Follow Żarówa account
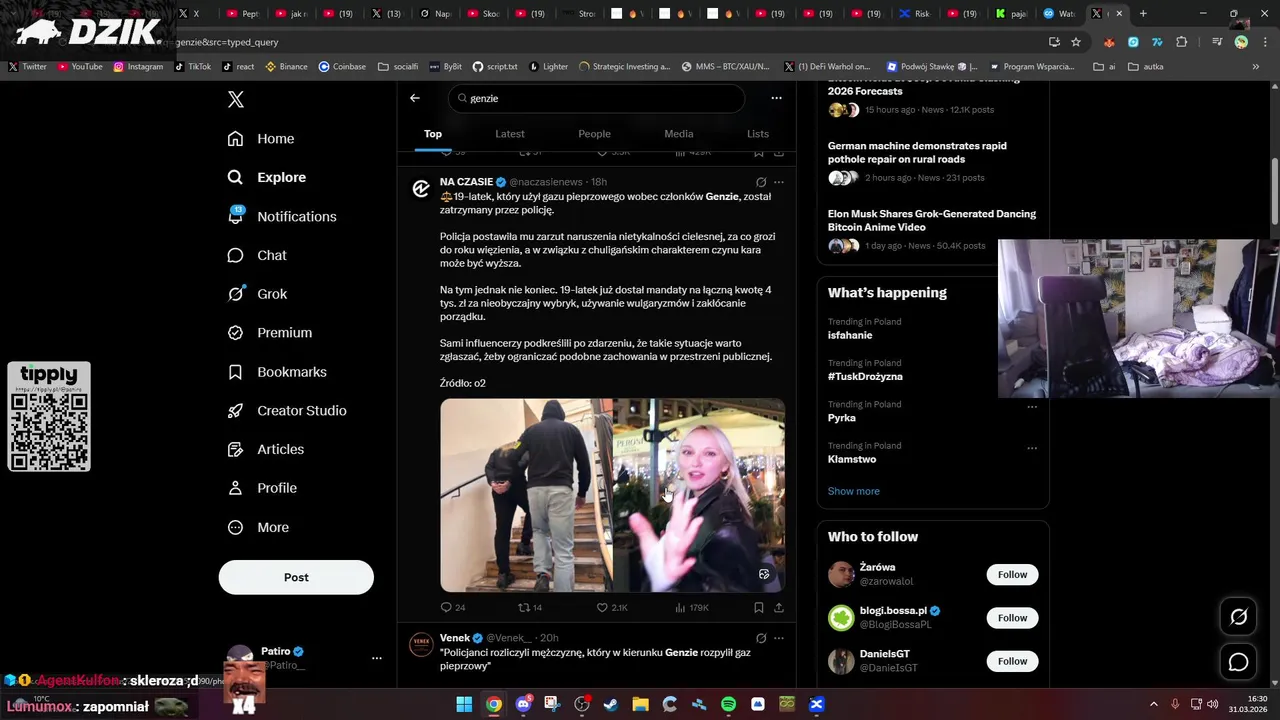The width and height of the screenshot is (1280, 720). click(1012, 575)
